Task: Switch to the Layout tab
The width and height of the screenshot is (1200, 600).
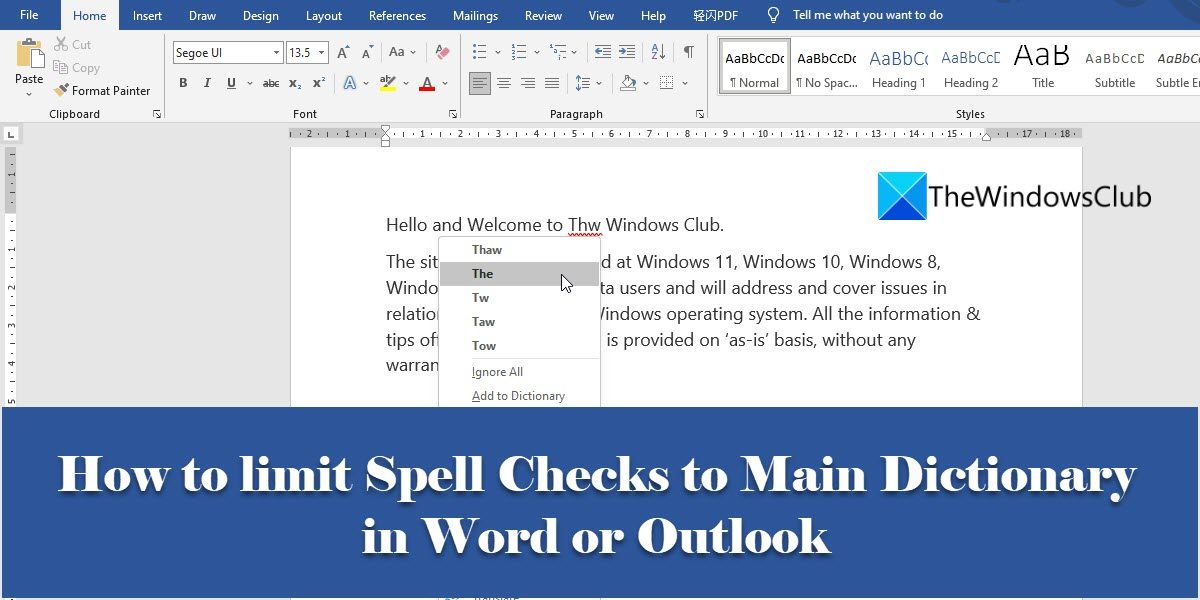Action: 324,15
